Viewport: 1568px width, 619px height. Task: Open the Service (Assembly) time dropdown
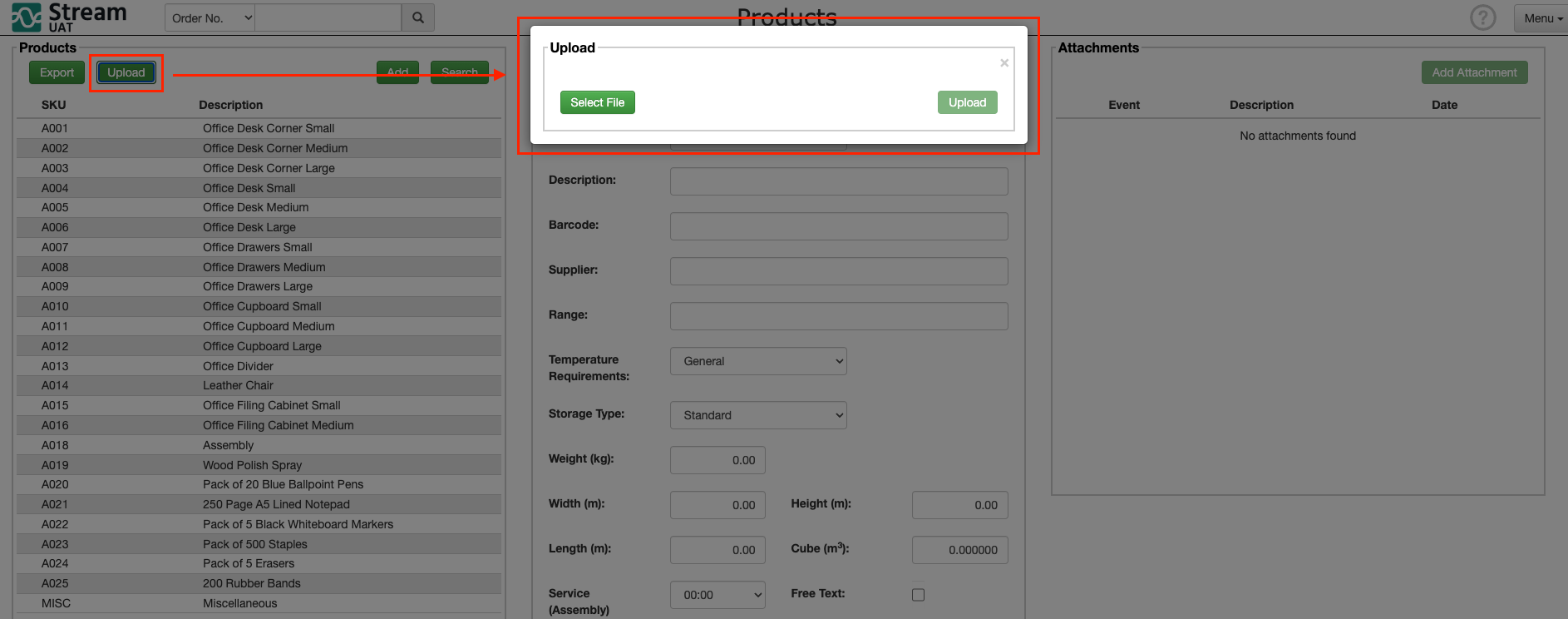[717, 595]
